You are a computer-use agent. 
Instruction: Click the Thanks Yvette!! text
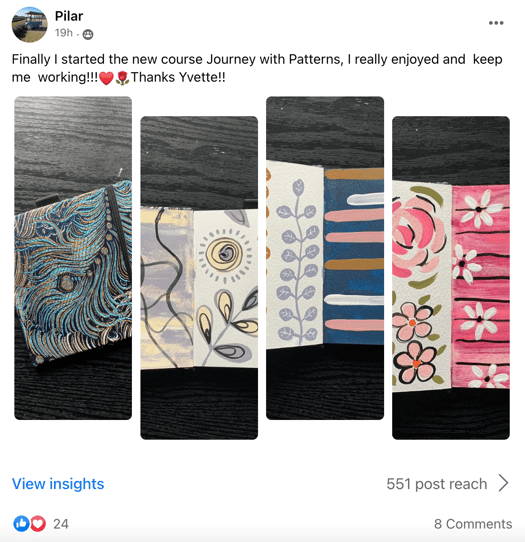tap(178, 77)
